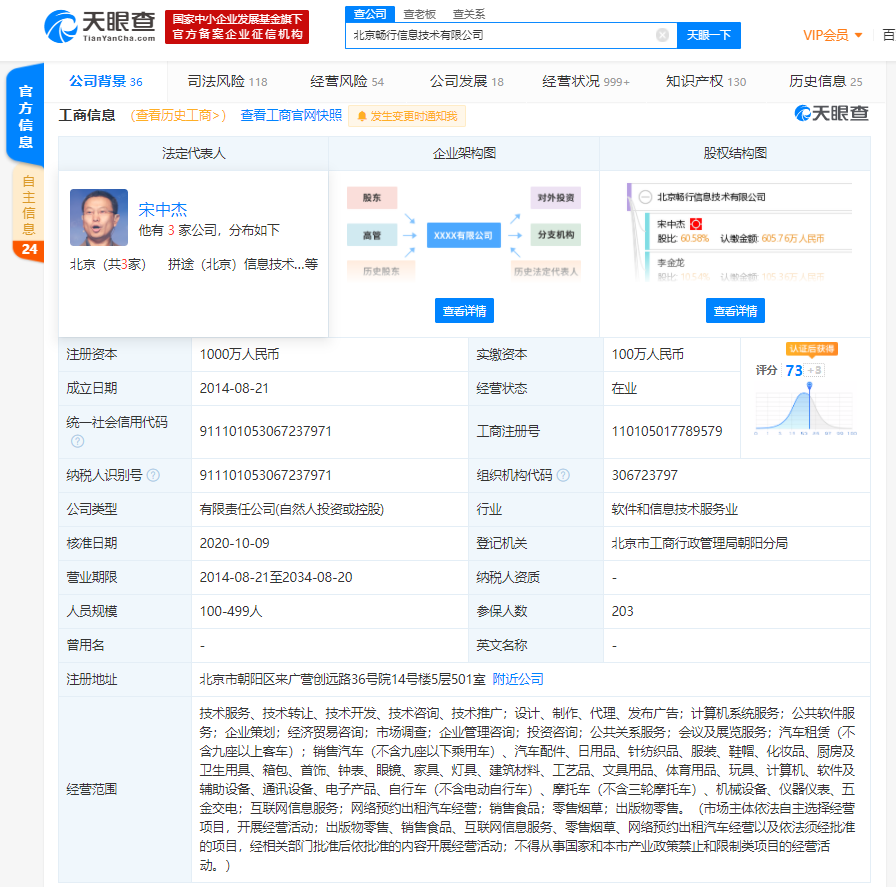Clear the search box with the X icon
This screenshot has height=887, width=896.
pos(662,35)
